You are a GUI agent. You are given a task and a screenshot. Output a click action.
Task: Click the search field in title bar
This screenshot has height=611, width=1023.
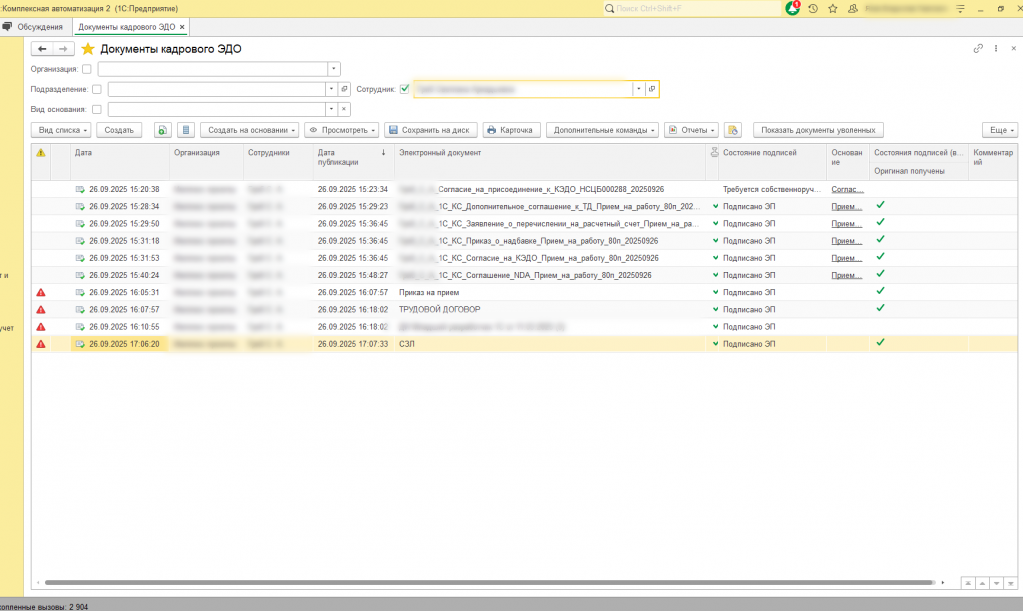[692, 8]
